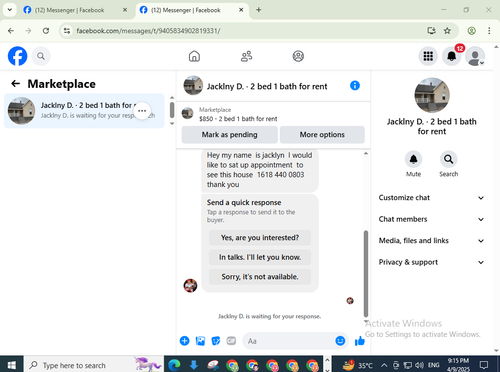Search in conversation using Search icon

tap(448, 159)
